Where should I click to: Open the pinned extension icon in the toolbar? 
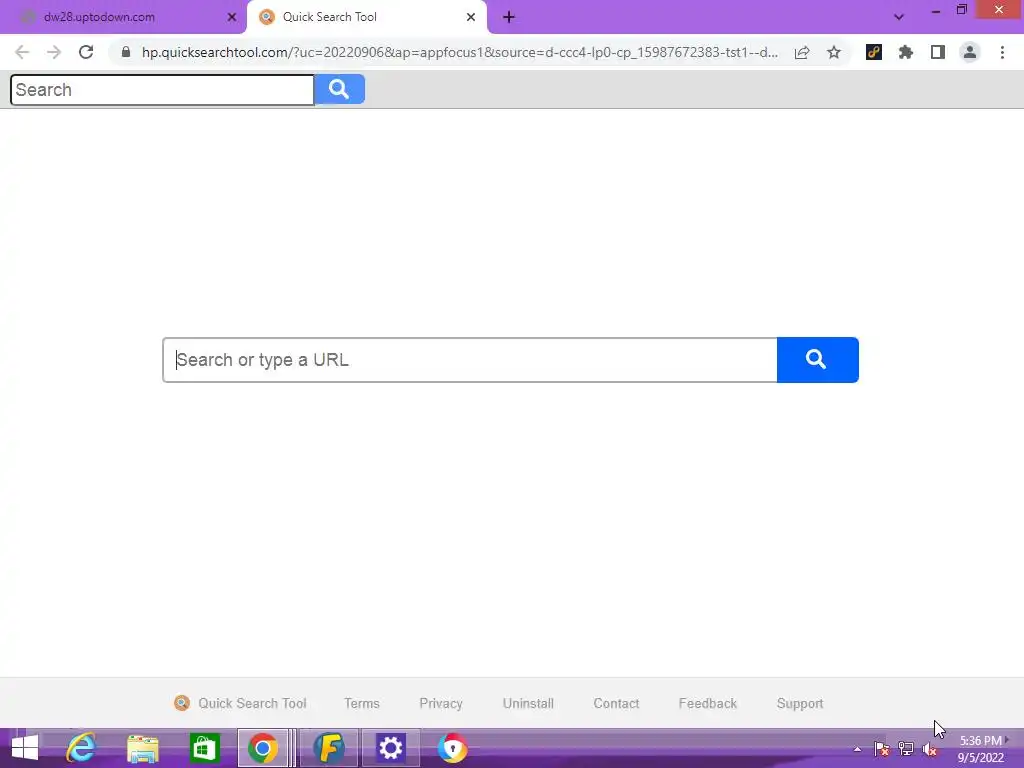click(874, 52)
